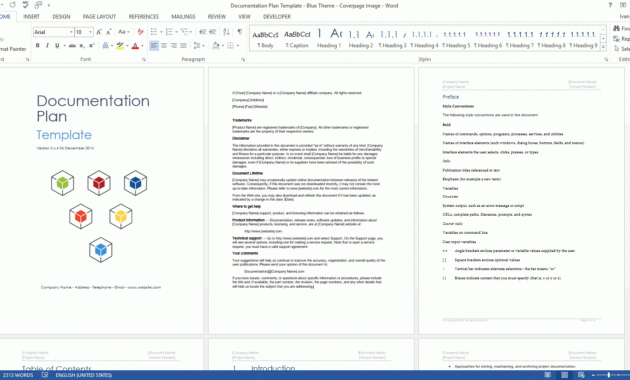Screen dimensions: 630x380
Task: Open the Developer tab
Action: (277, 16)
